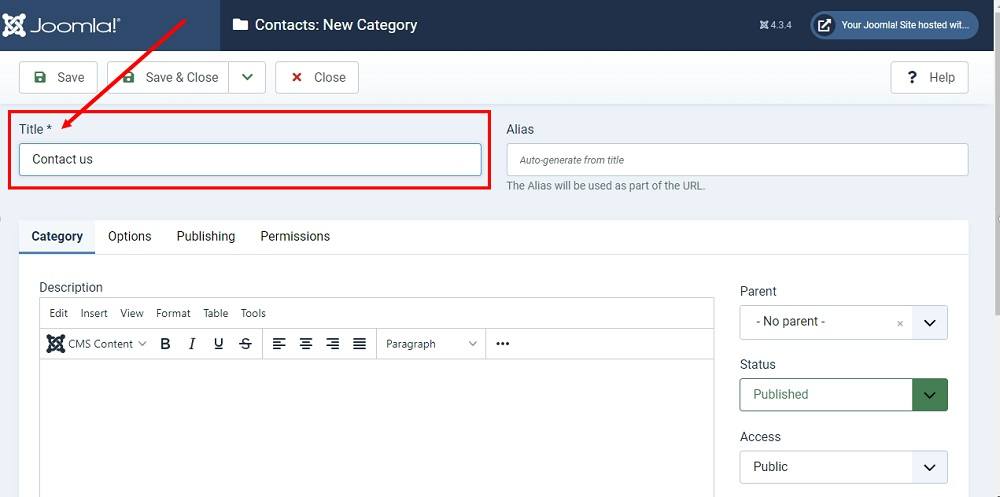The image size is (1000, 497).
Task: Click Save & Close button
Action: (168, 77)
